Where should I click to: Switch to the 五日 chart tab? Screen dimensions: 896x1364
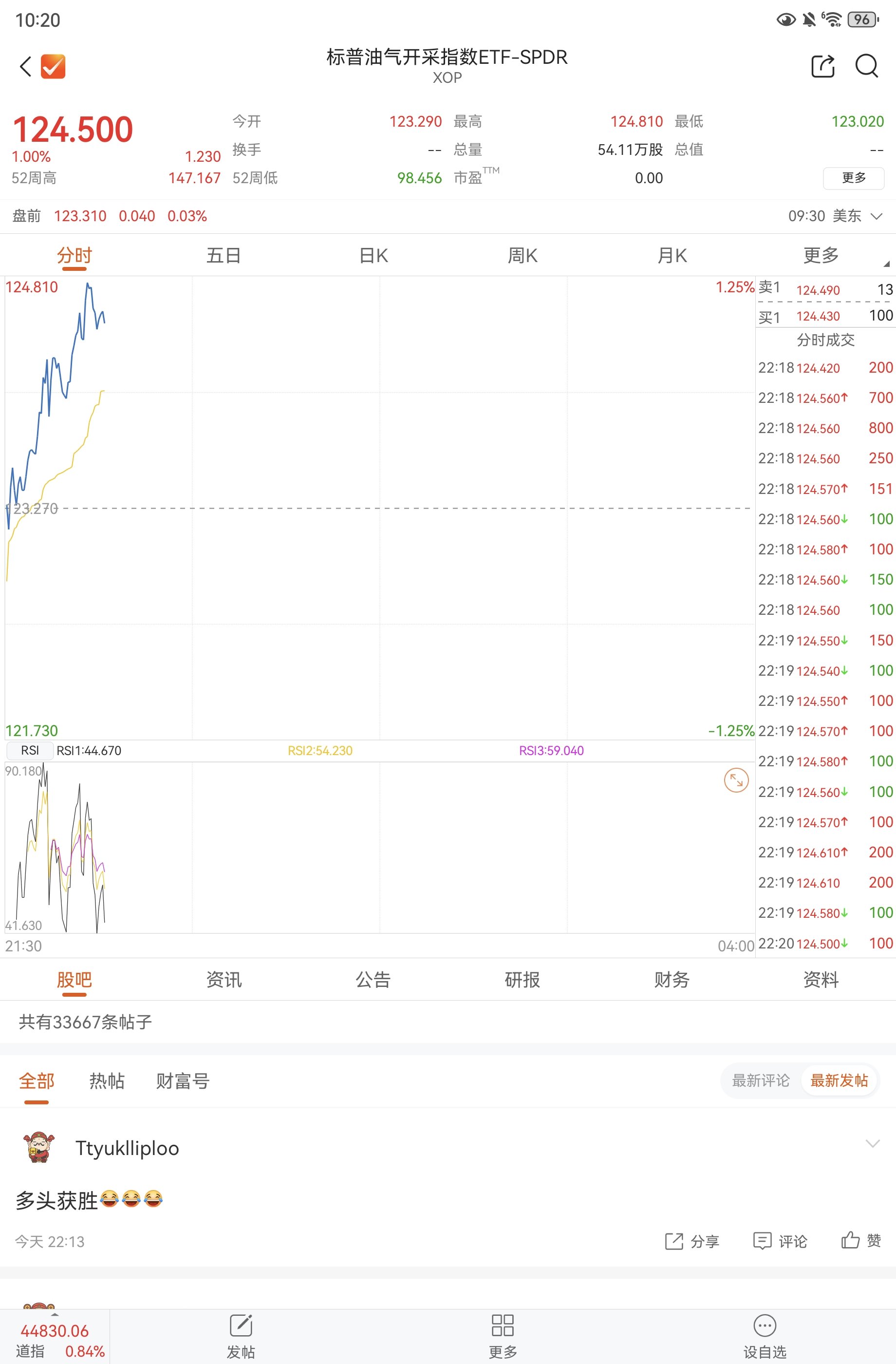coord(224,256)
